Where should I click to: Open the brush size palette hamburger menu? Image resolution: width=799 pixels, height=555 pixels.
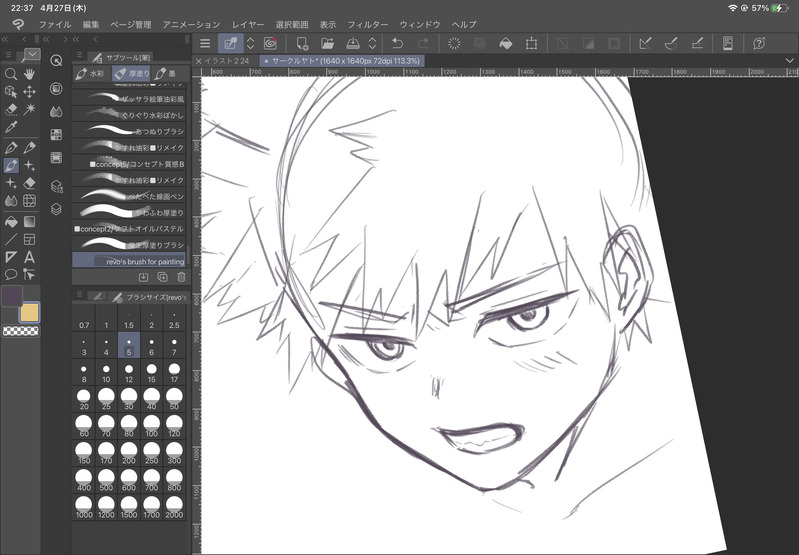[79, 296]
